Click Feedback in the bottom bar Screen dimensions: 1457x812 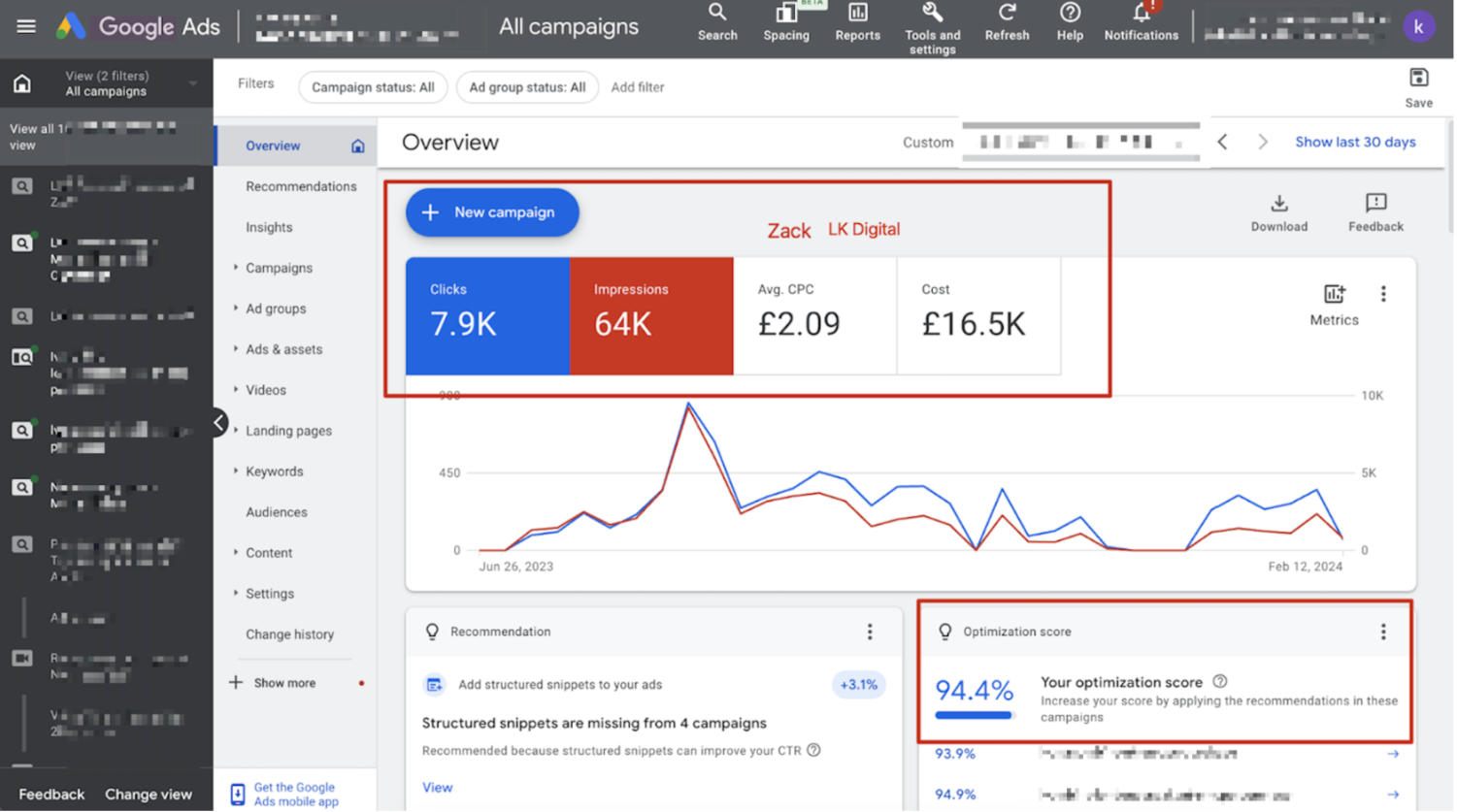click(51, 795)
